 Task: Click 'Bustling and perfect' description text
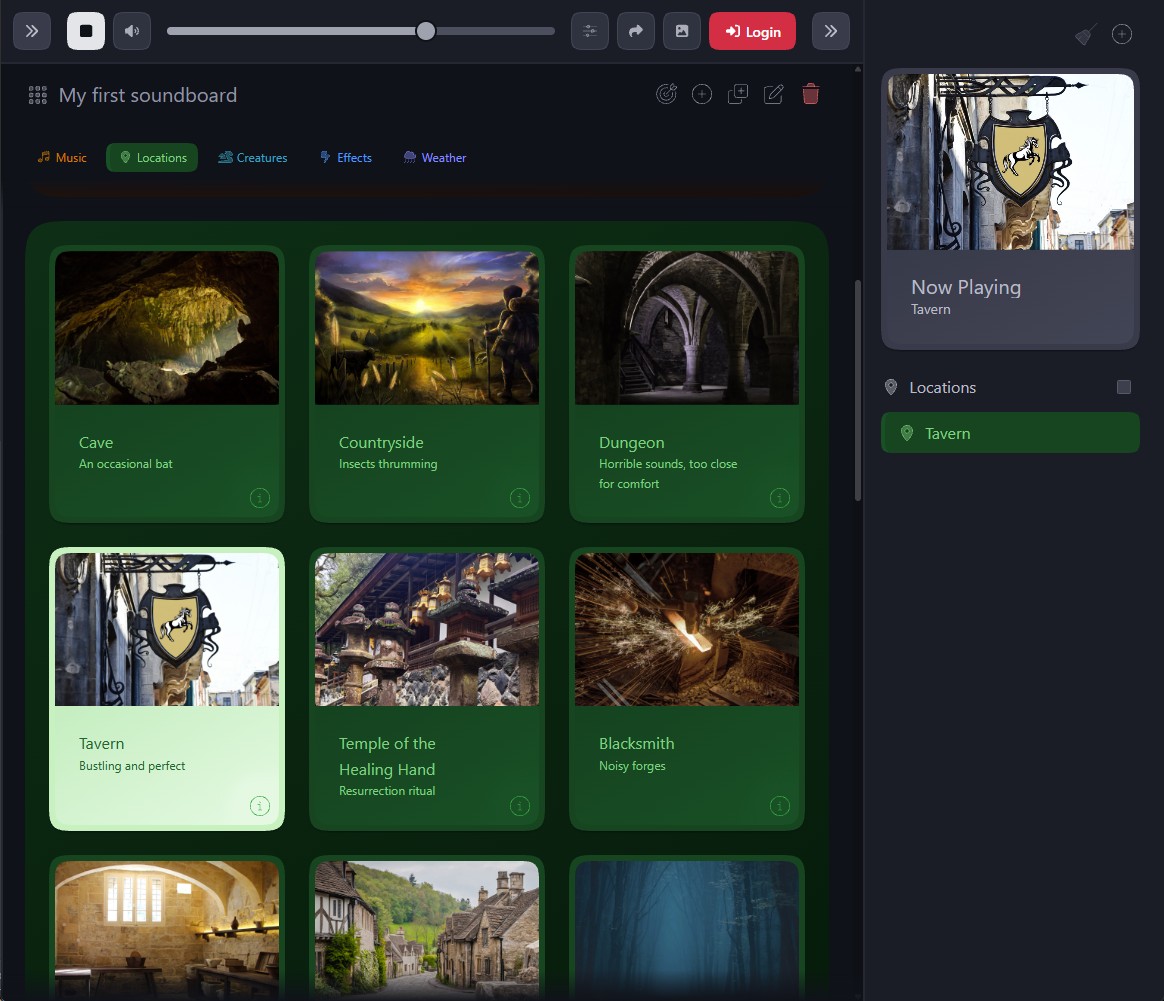132,766
